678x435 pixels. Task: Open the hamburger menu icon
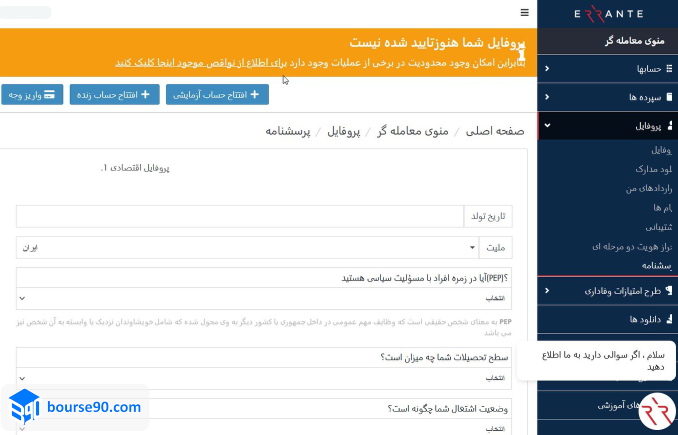tap(524, 13)
